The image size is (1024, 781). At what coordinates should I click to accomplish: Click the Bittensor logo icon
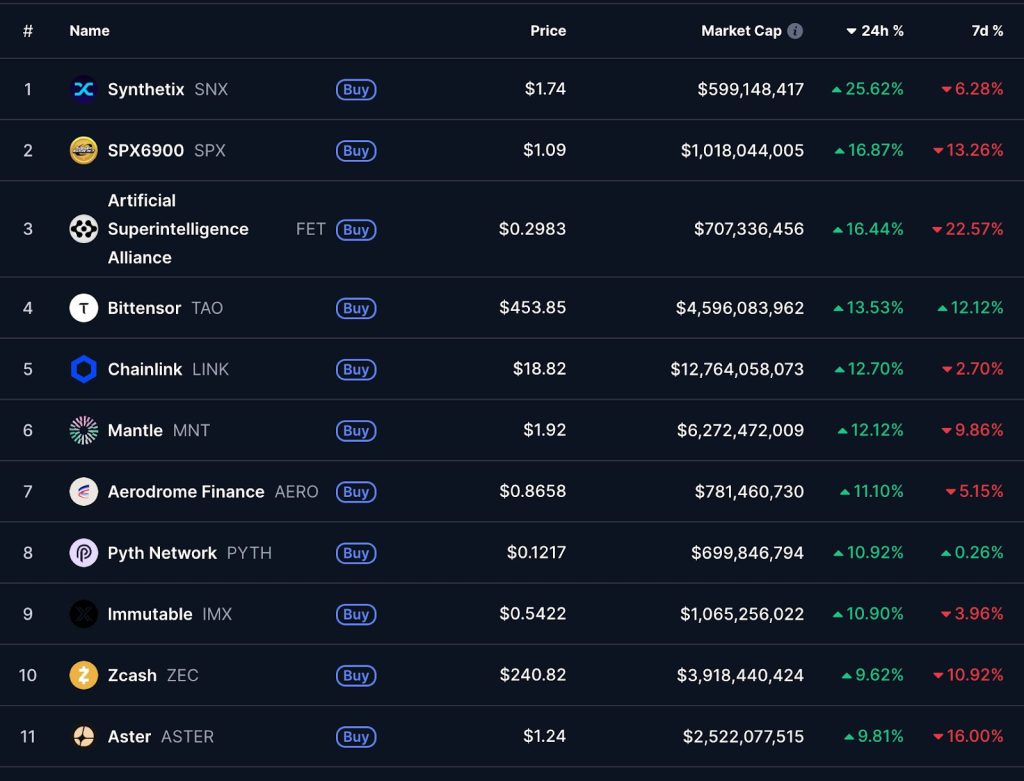[x=83, y=308]
